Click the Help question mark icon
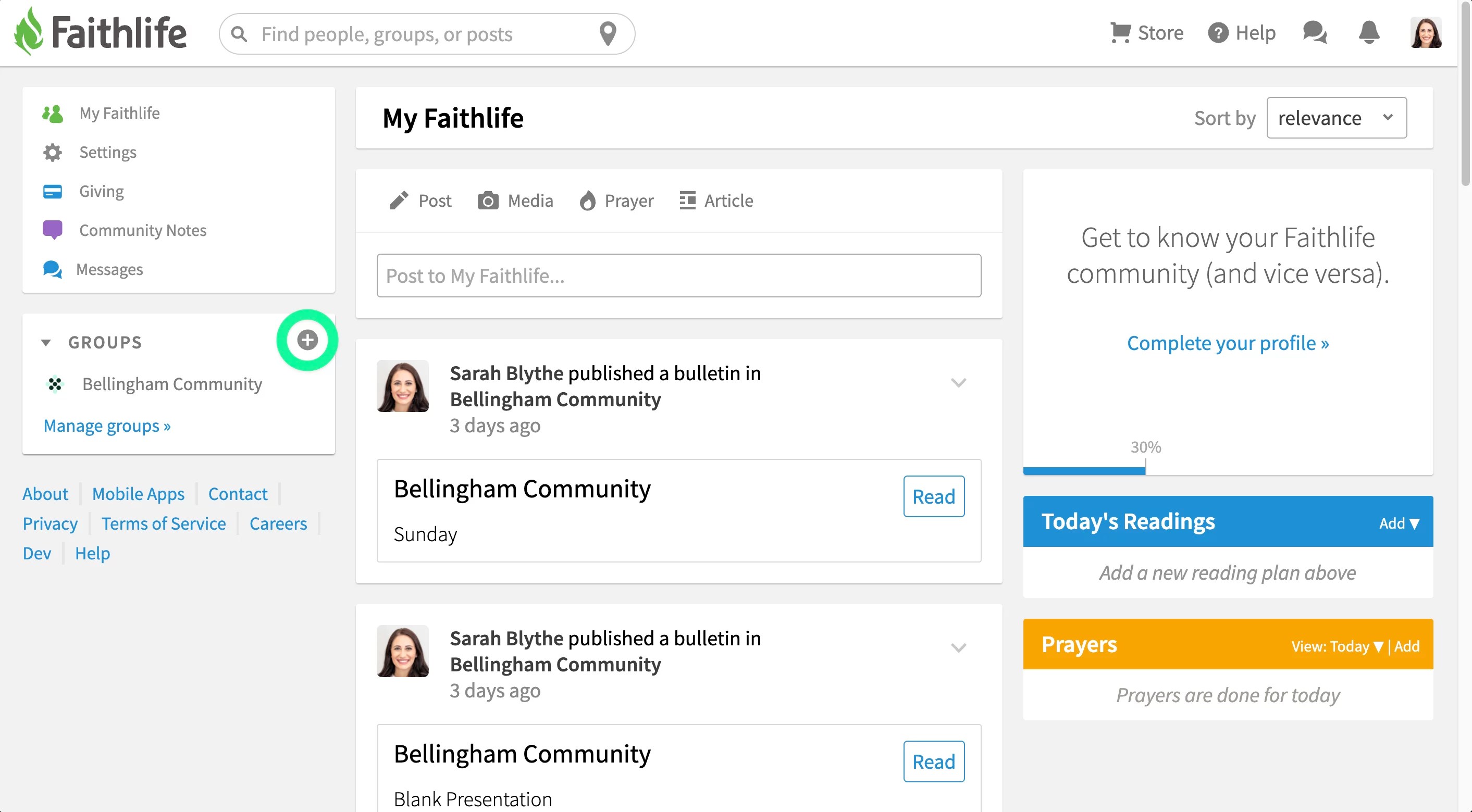This screenshot has height=812, width=1472. pyautogui.click(x=1218, y=32)
